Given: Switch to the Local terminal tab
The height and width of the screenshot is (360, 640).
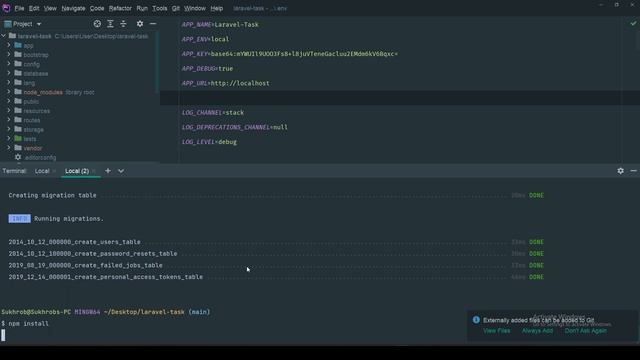Looking at the screenshot, I should [42, 171].
